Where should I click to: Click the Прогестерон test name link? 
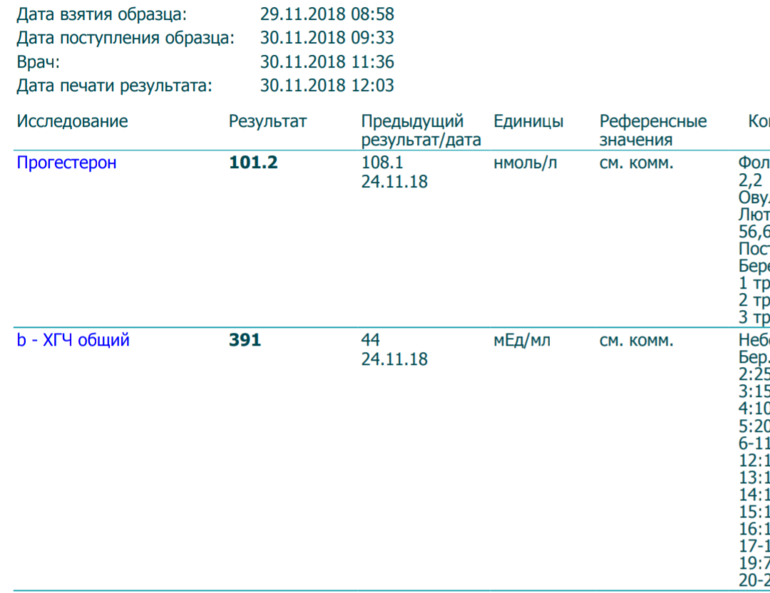(66, 162)
